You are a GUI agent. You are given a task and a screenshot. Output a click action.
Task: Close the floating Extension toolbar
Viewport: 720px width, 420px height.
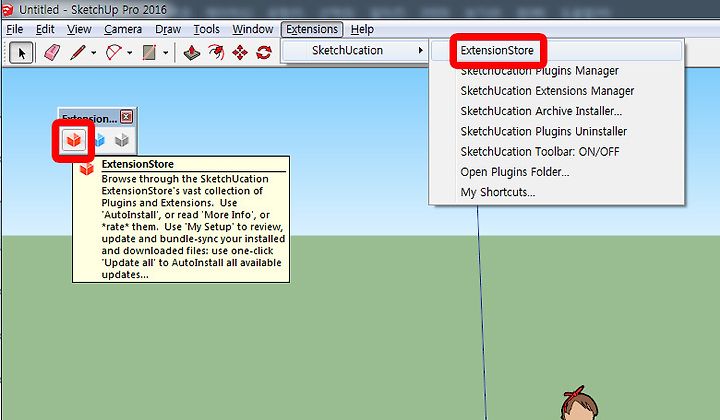pyautogui.click(x=126, y=117)
